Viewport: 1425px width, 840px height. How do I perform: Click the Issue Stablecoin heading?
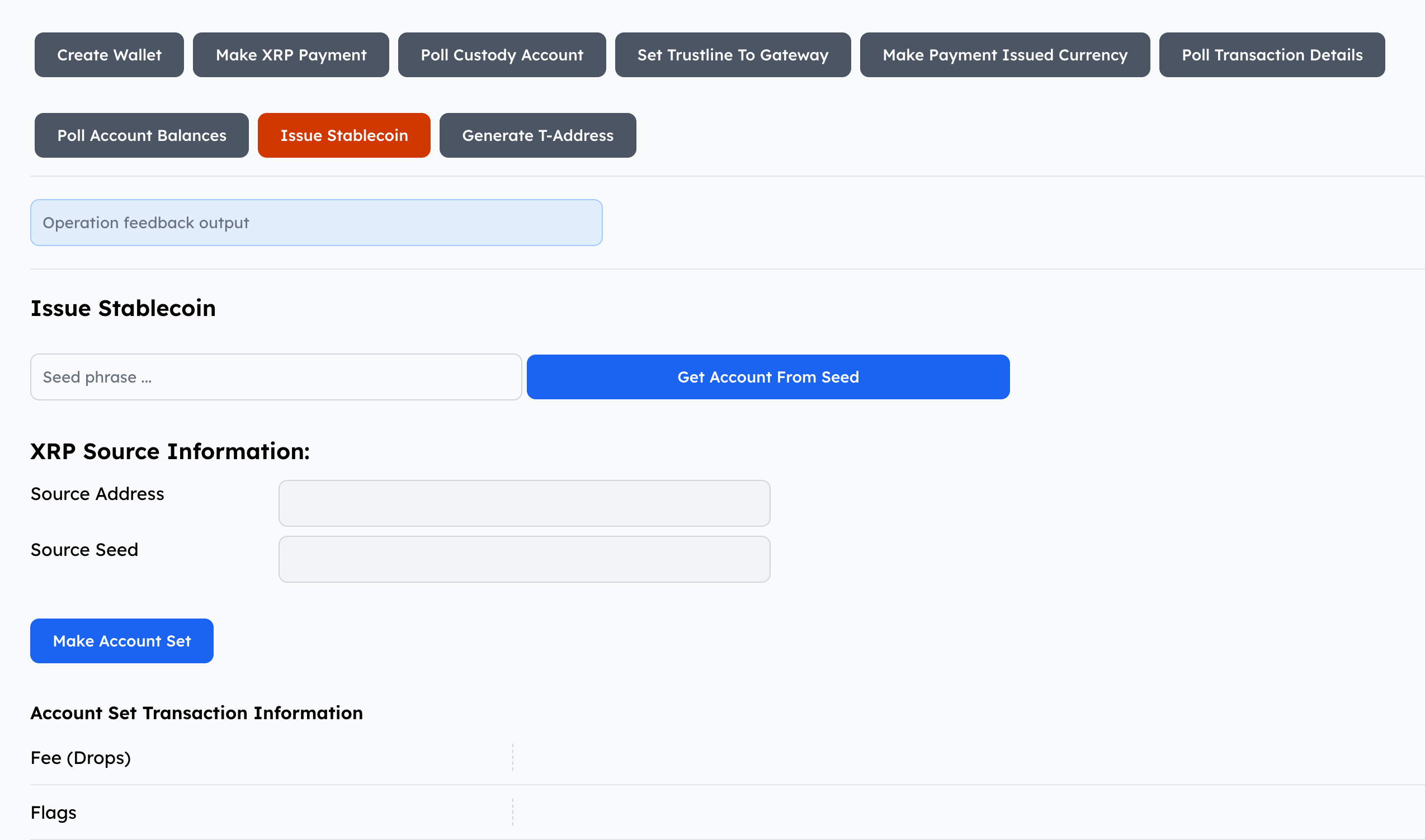click(123, 309)
